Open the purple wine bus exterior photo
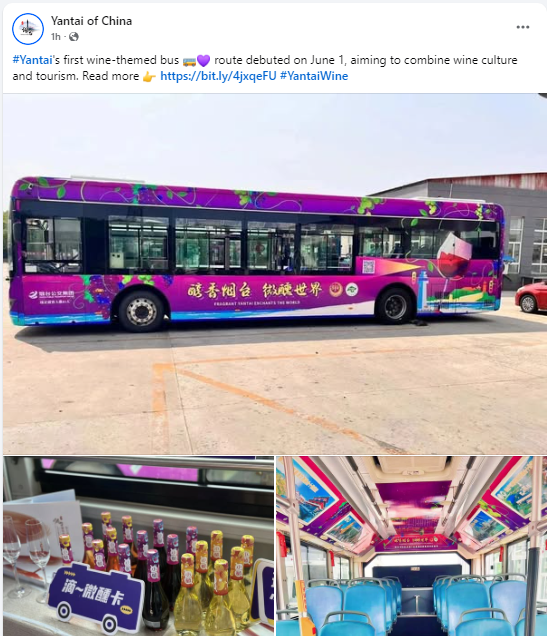Screen dimensions: 547x636 [x=275, y=274]
